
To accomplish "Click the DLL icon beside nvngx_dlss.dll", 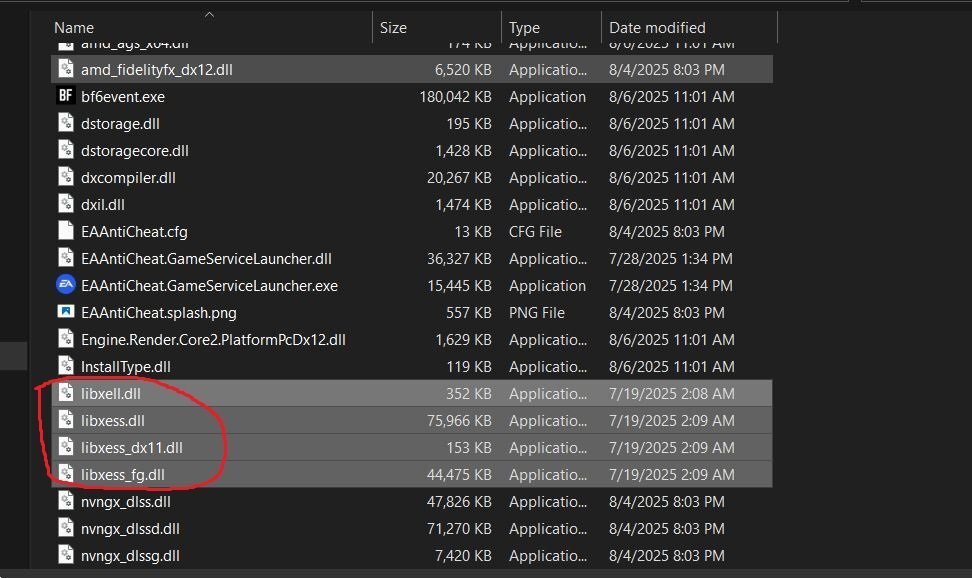I will point(66,500).
